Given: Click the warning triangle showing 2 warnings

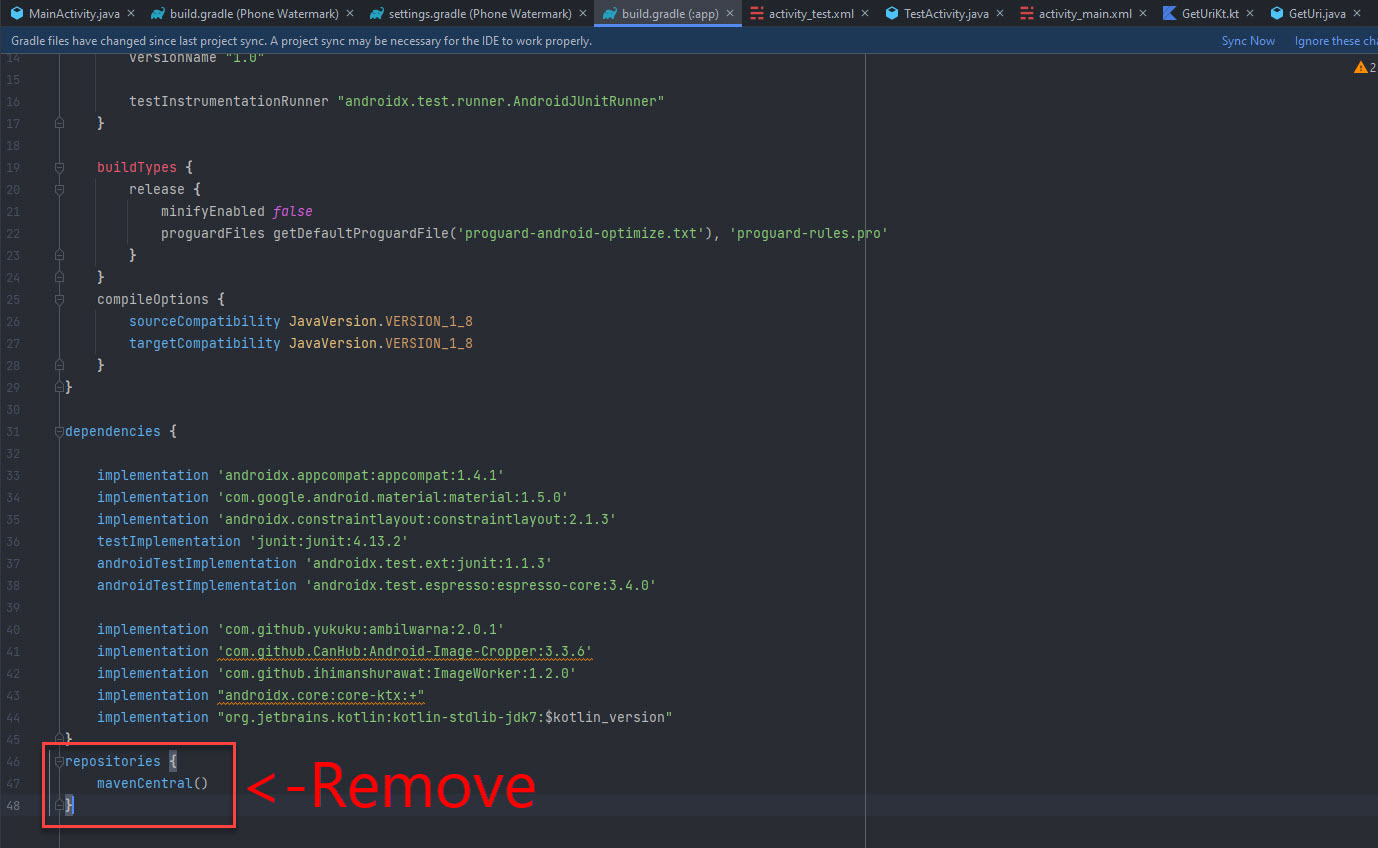Looking at the screenshot, I should coord(1361,66).
